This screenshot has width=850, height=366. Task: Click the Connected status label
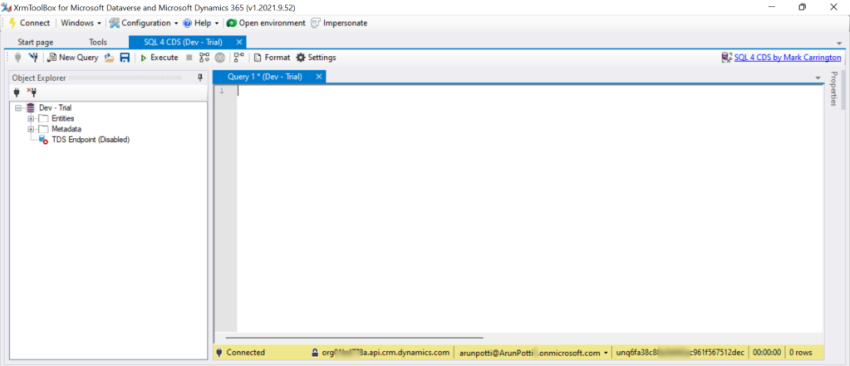246,352
